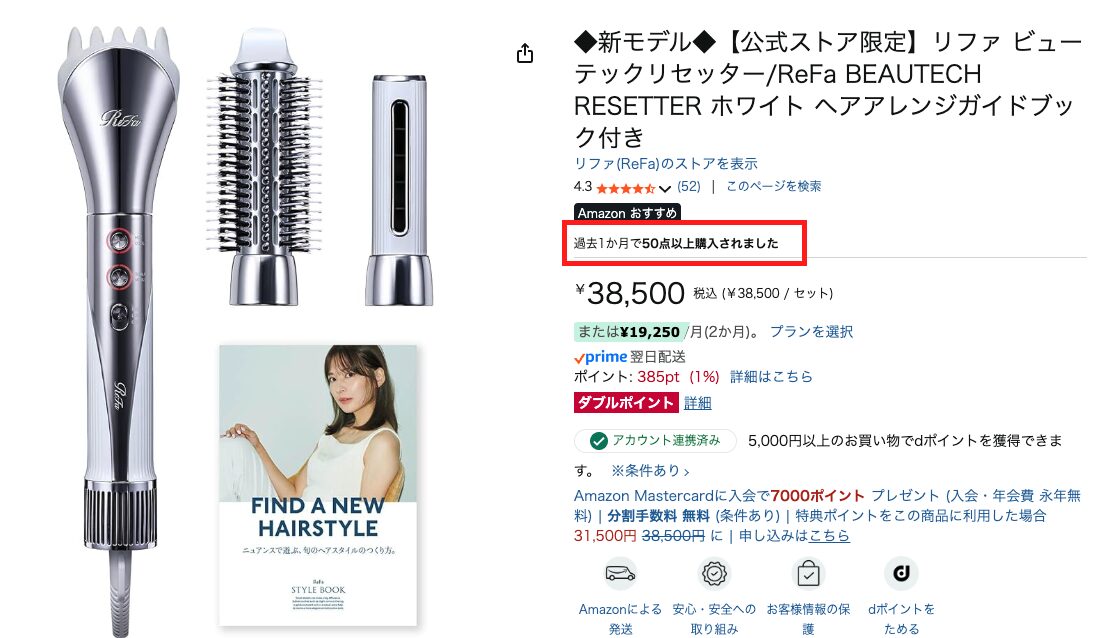The height and width of the screenshot is (638, 1101).
Task: Click the ダブルポイント red badge
Action: click(x=626, y=403)
